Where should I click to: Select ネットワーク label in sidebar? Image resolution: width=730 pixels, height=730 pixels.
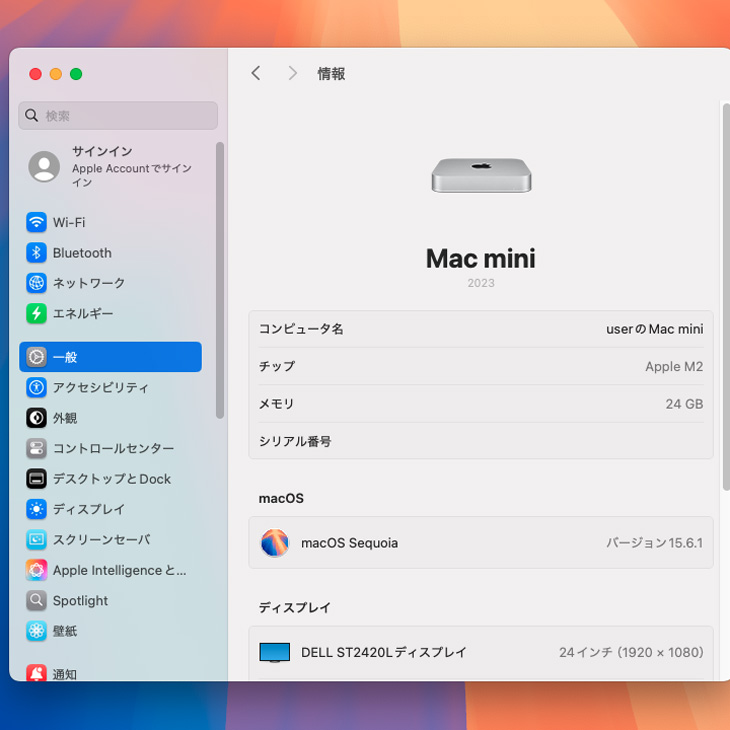89,283
